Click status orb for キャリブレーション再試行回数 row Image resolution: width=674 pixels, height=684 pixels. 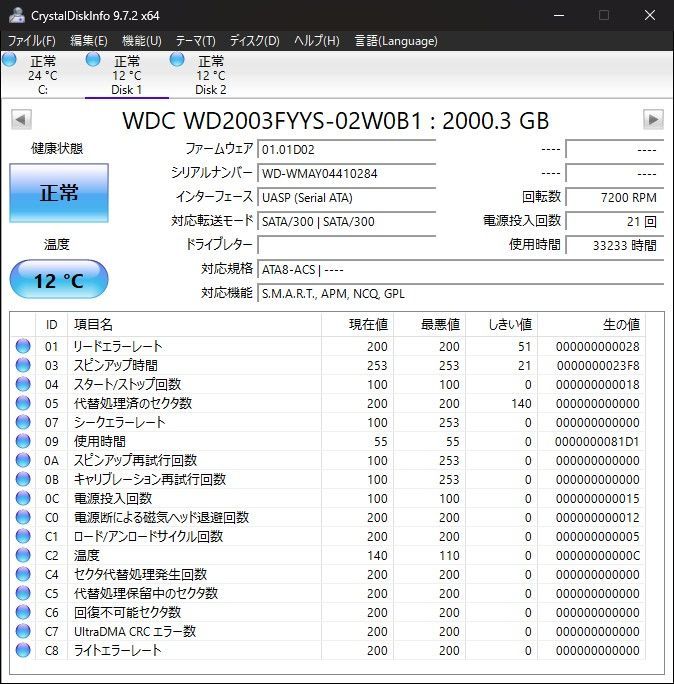(x=23, y=479)
